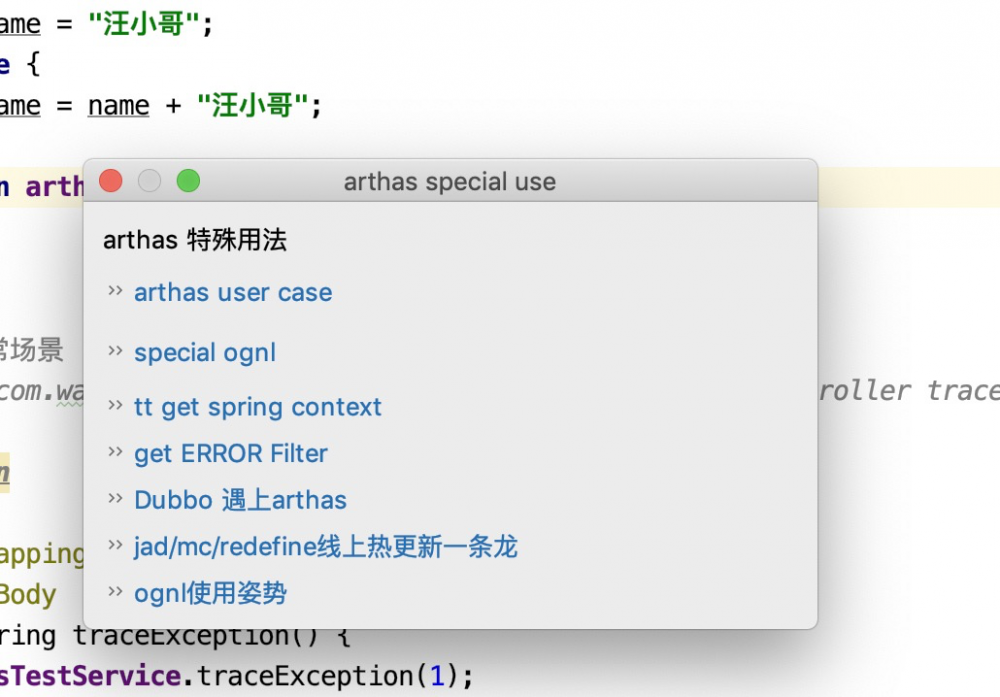The height and width of the screenshot is (697, 1000).
Task: Click chevron icon next to "tt get spring context"
Action: pos(116,406)
